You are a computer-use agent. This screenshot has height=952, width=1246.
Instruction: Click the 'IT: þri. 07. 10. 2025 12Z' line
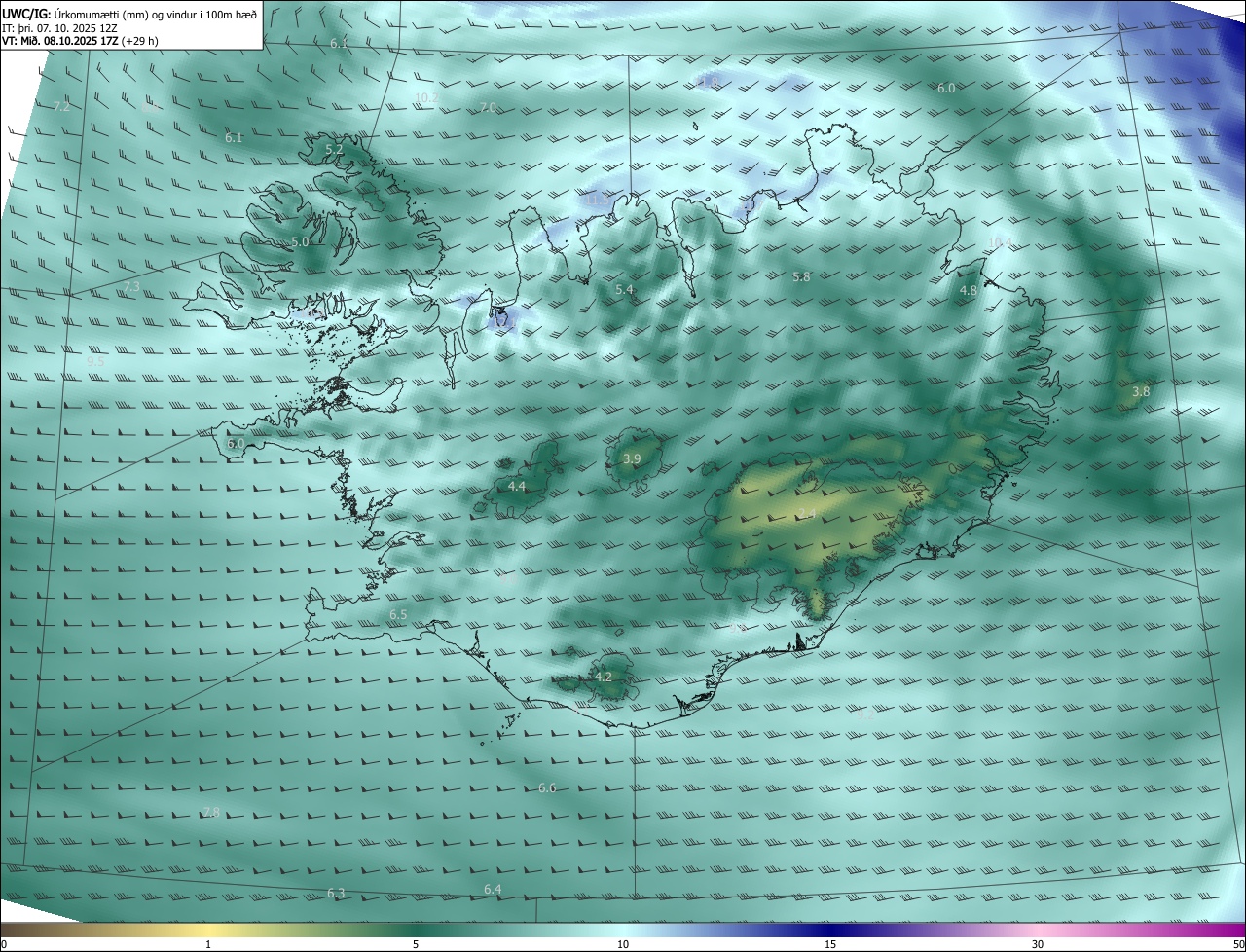[x=61, y=27]
